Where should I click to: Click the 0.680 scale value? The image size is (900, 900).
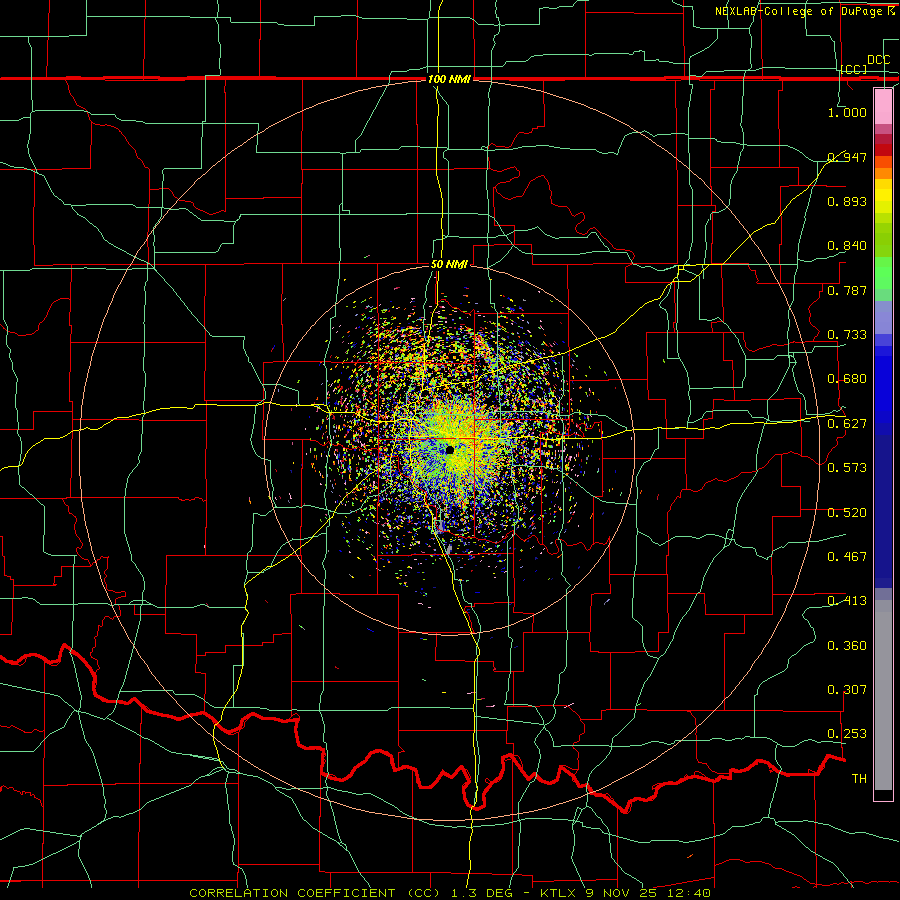(x=847, y=379)
